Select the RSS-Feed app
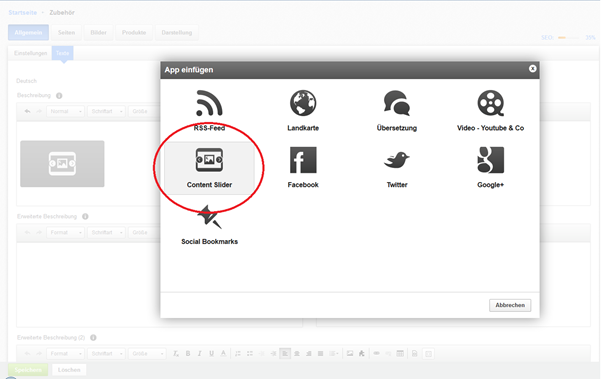Screen dimensions: 604x379 (x=209, y=111)
